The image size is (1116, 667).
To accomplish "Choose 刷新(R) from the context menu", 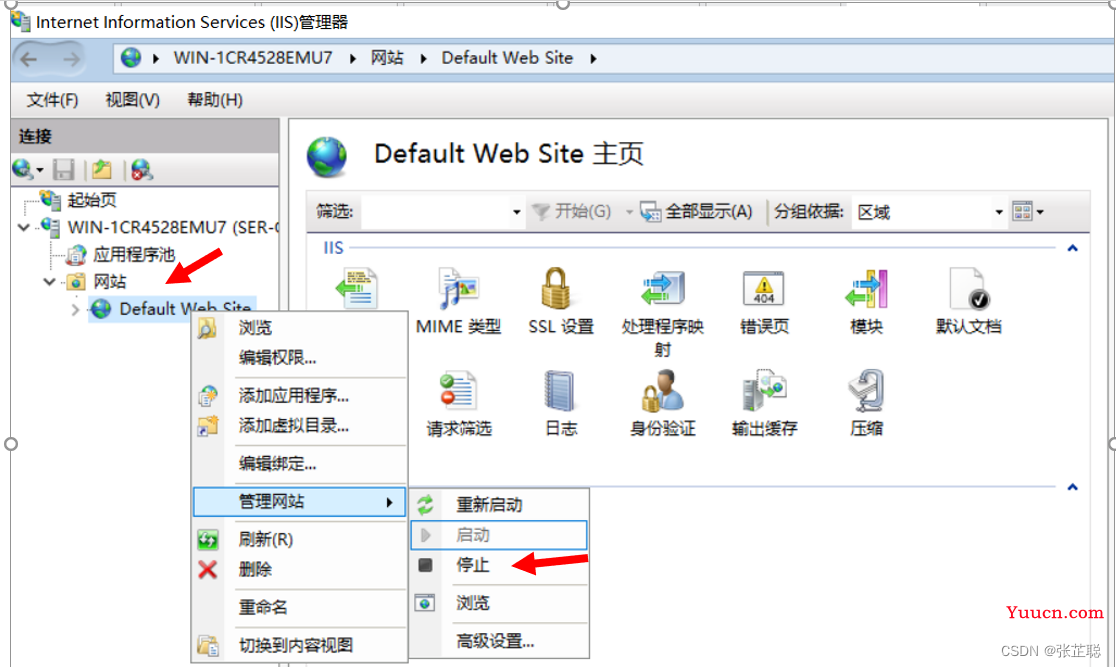I will (x=300, y=540).
